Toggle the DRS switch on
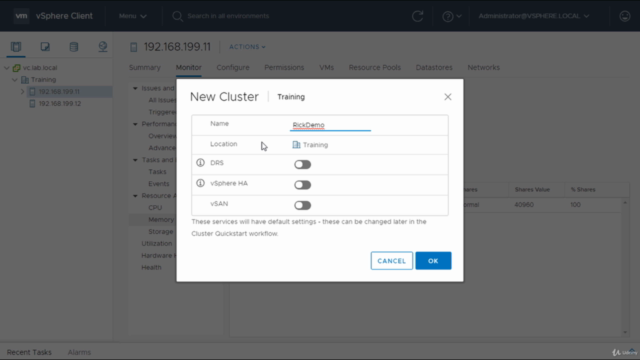This screenshot has width=640, height=360. [302, 164]
